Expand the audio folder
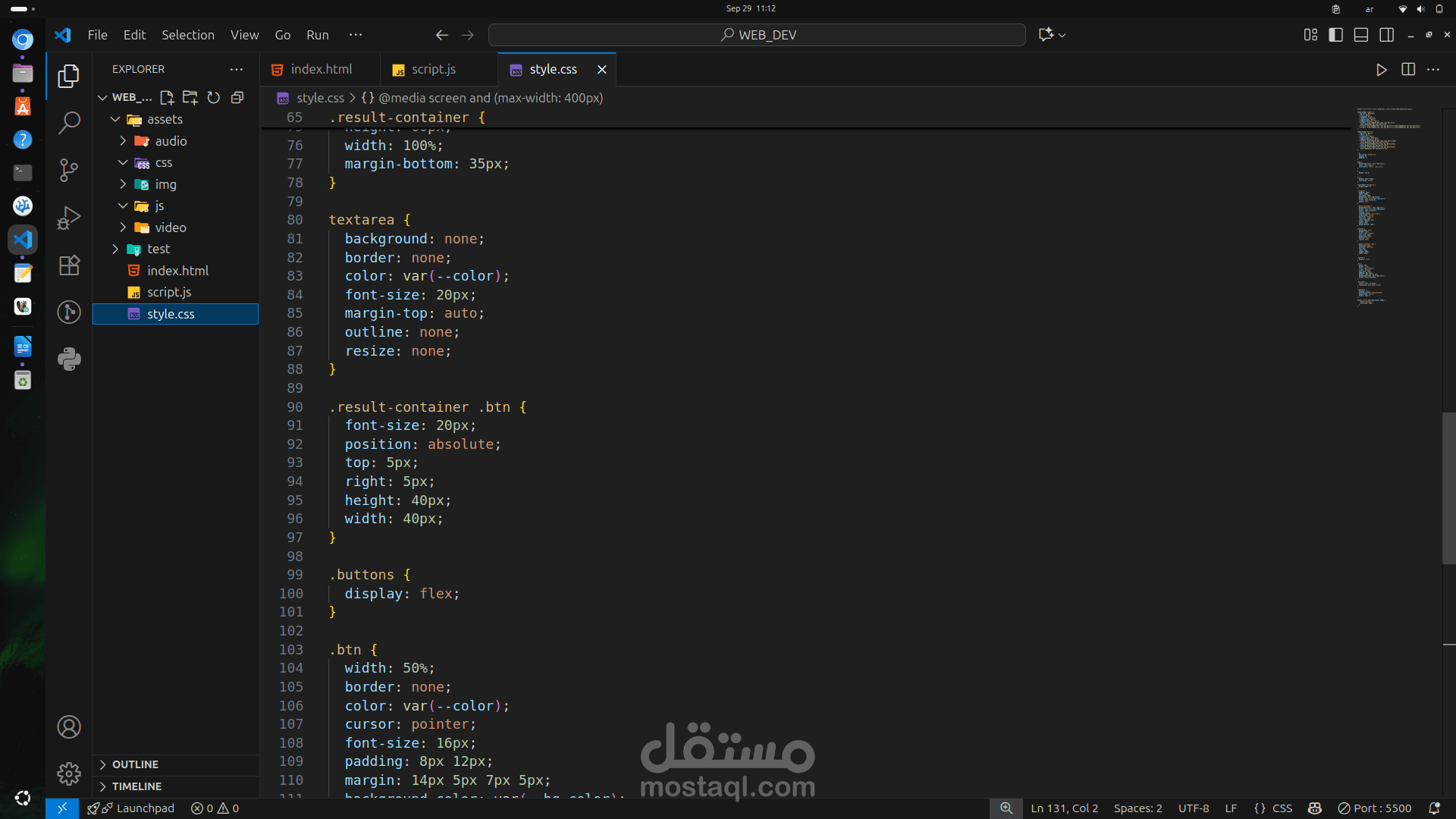1456x819 pixels. [x=171, y=141]
